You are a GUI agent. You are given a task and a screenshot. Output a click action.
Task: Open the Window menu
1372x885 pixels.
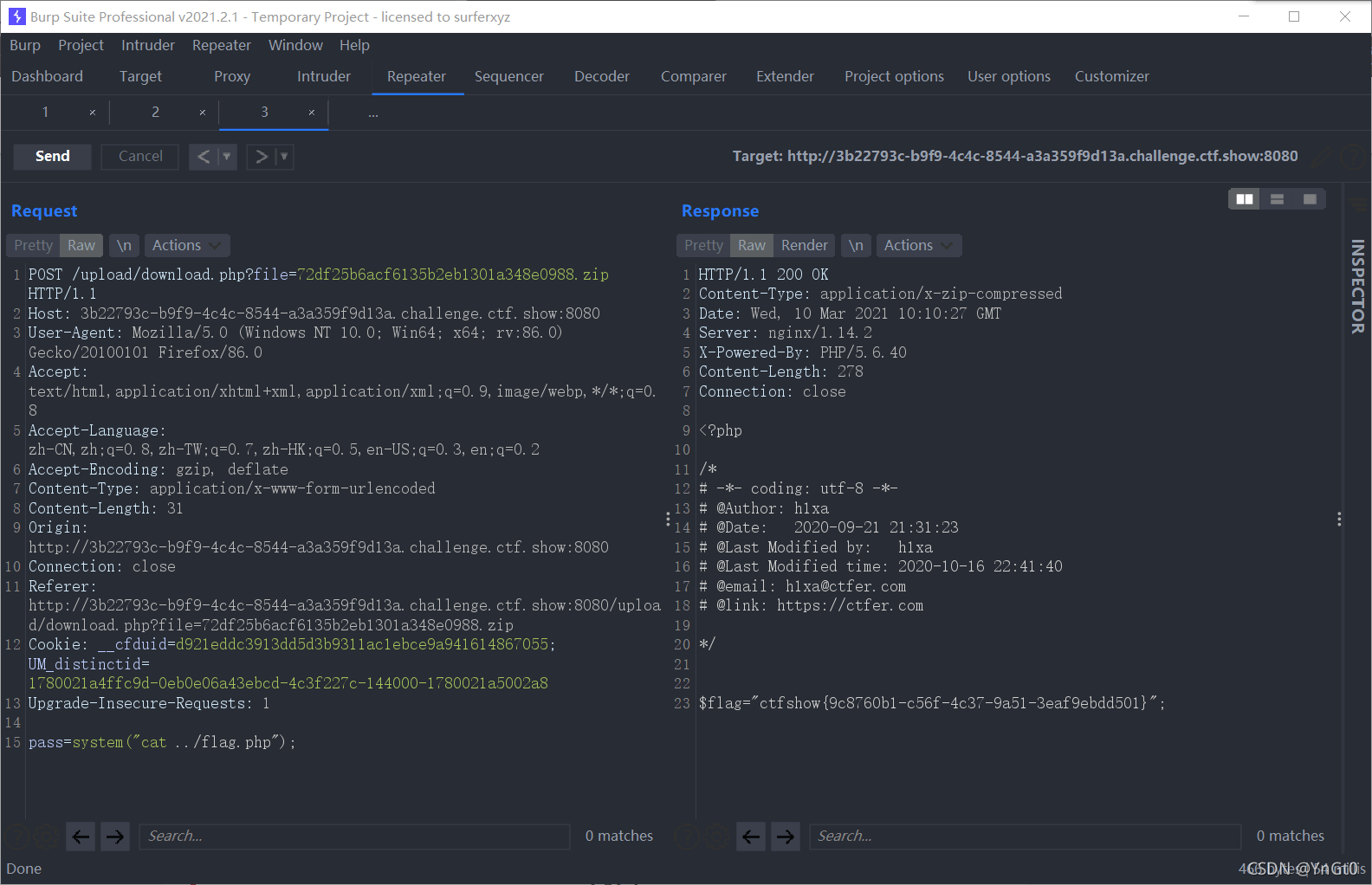[x=295, y=45]
